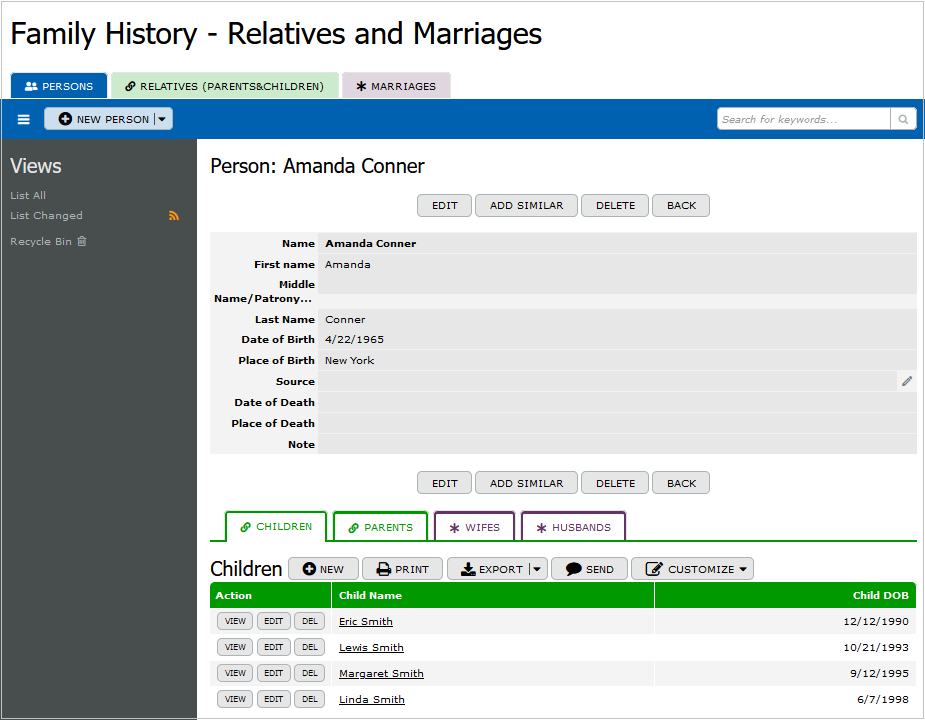This screenshot has width=925, height=720.
Task: Open the RSS feed icon beside List Changed
Action: click(174, 216)
